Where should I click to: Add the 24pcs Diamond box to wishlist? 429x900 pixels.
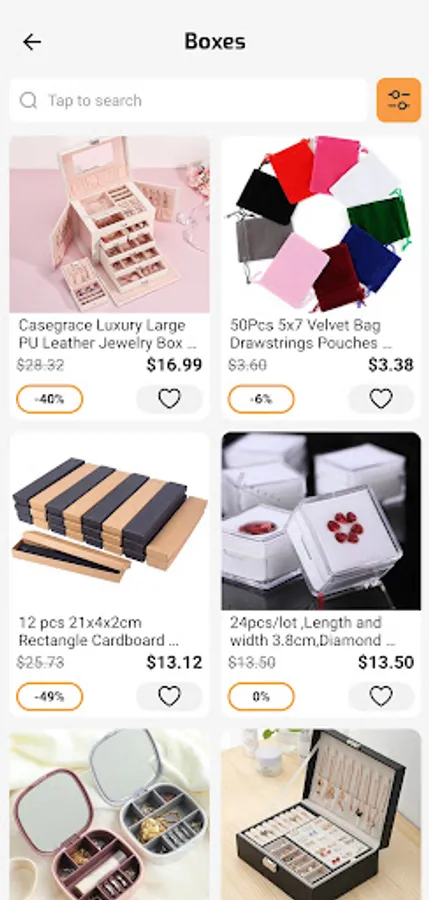(381, 696)
